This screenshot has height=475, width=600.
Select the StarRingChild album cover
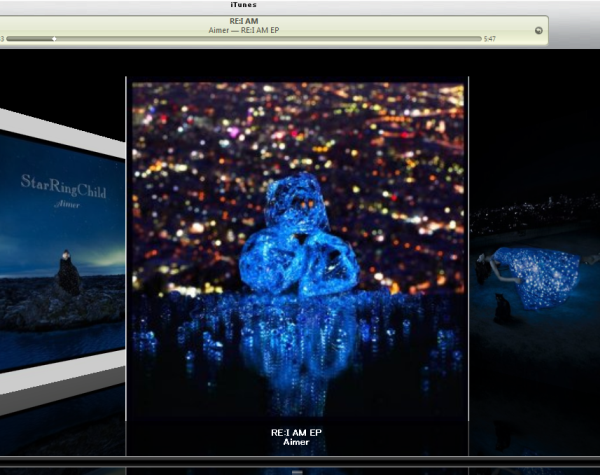tap(62, 250)
